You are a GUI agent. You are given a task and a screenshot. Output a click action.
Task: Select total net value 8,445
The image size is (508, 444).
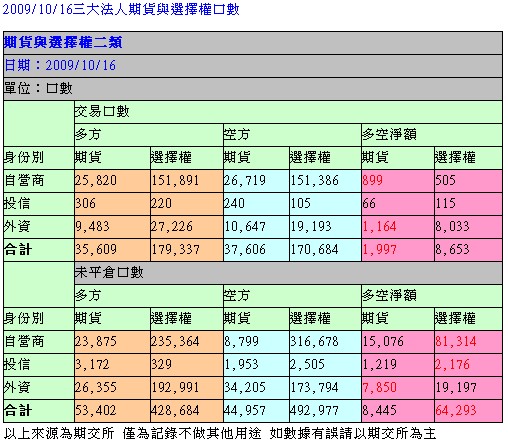(380, 410)
